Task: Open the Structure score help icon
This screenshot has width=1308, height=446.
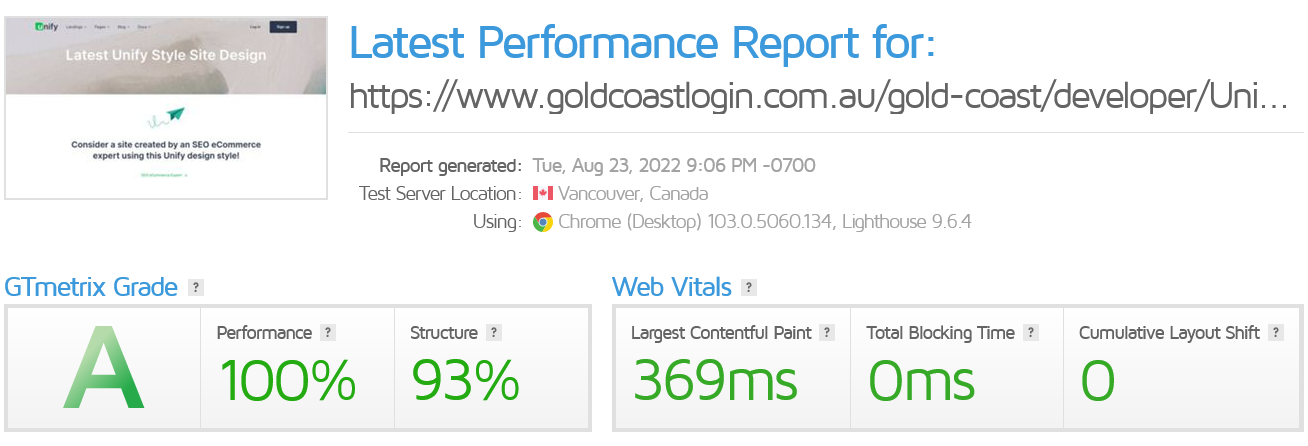Action: point(494,333)
